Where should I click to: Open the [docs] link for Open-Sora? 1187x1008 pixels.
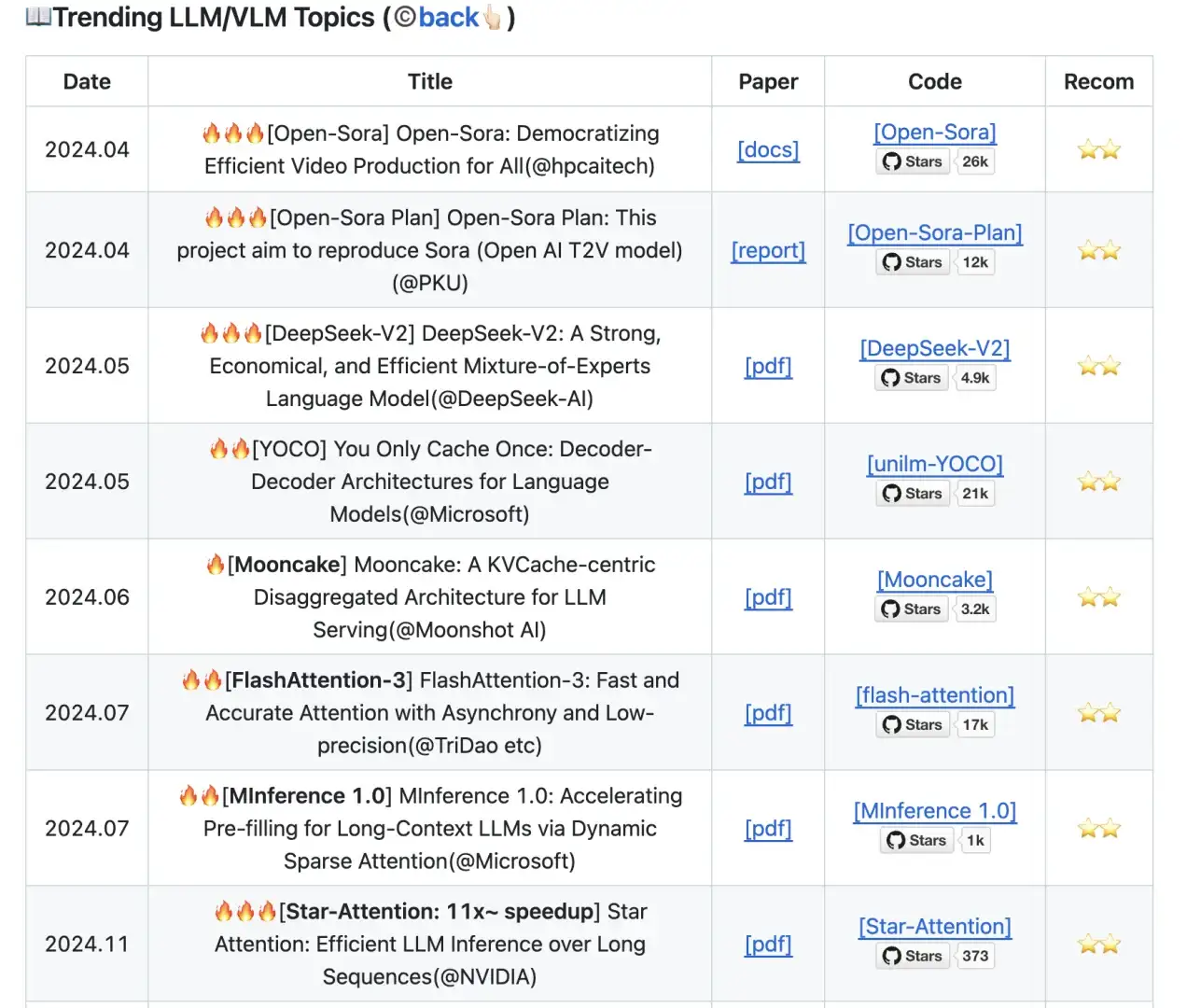[768, 150]
